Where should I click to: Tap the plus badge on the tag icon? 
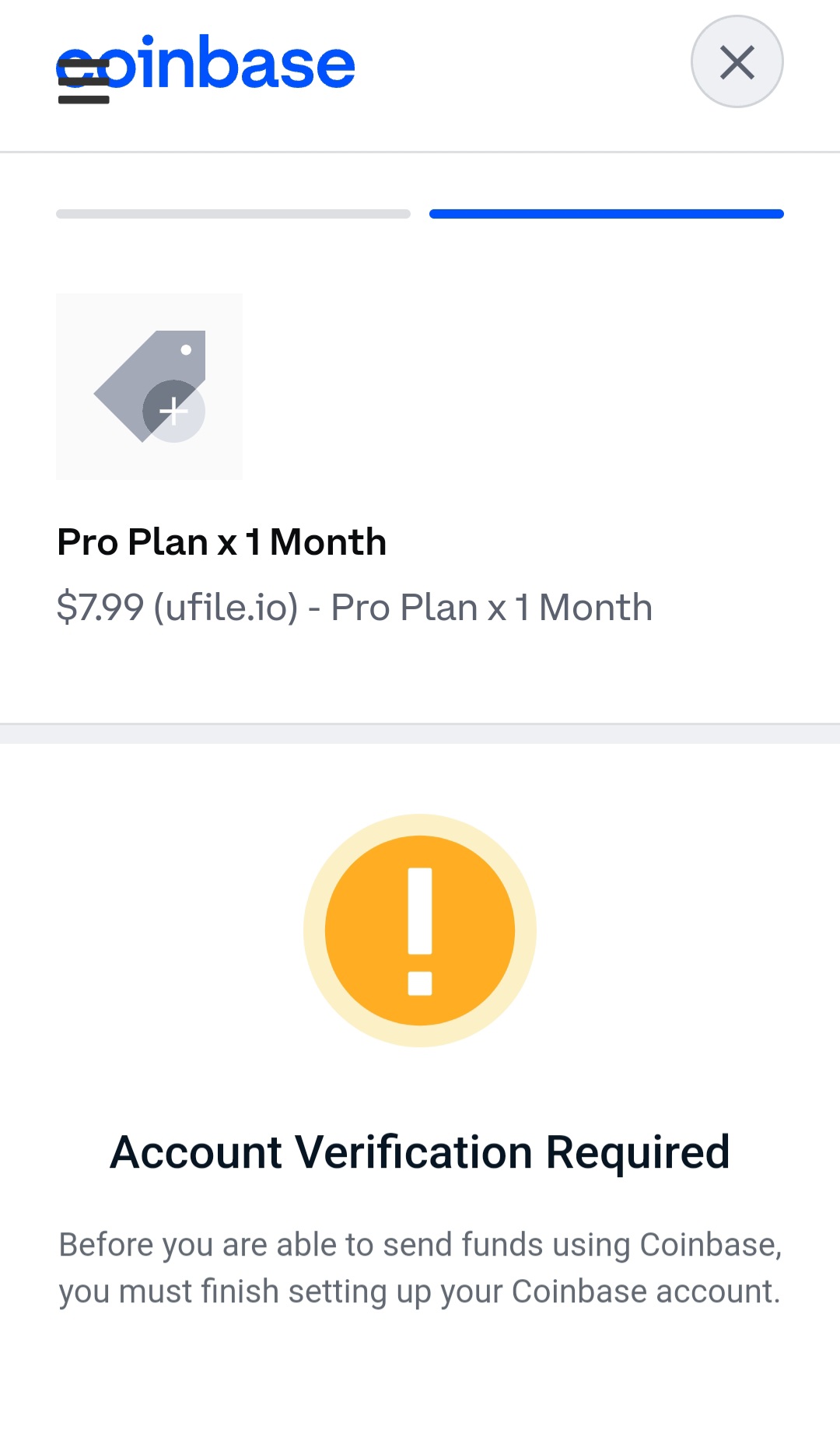coord(174,411)
